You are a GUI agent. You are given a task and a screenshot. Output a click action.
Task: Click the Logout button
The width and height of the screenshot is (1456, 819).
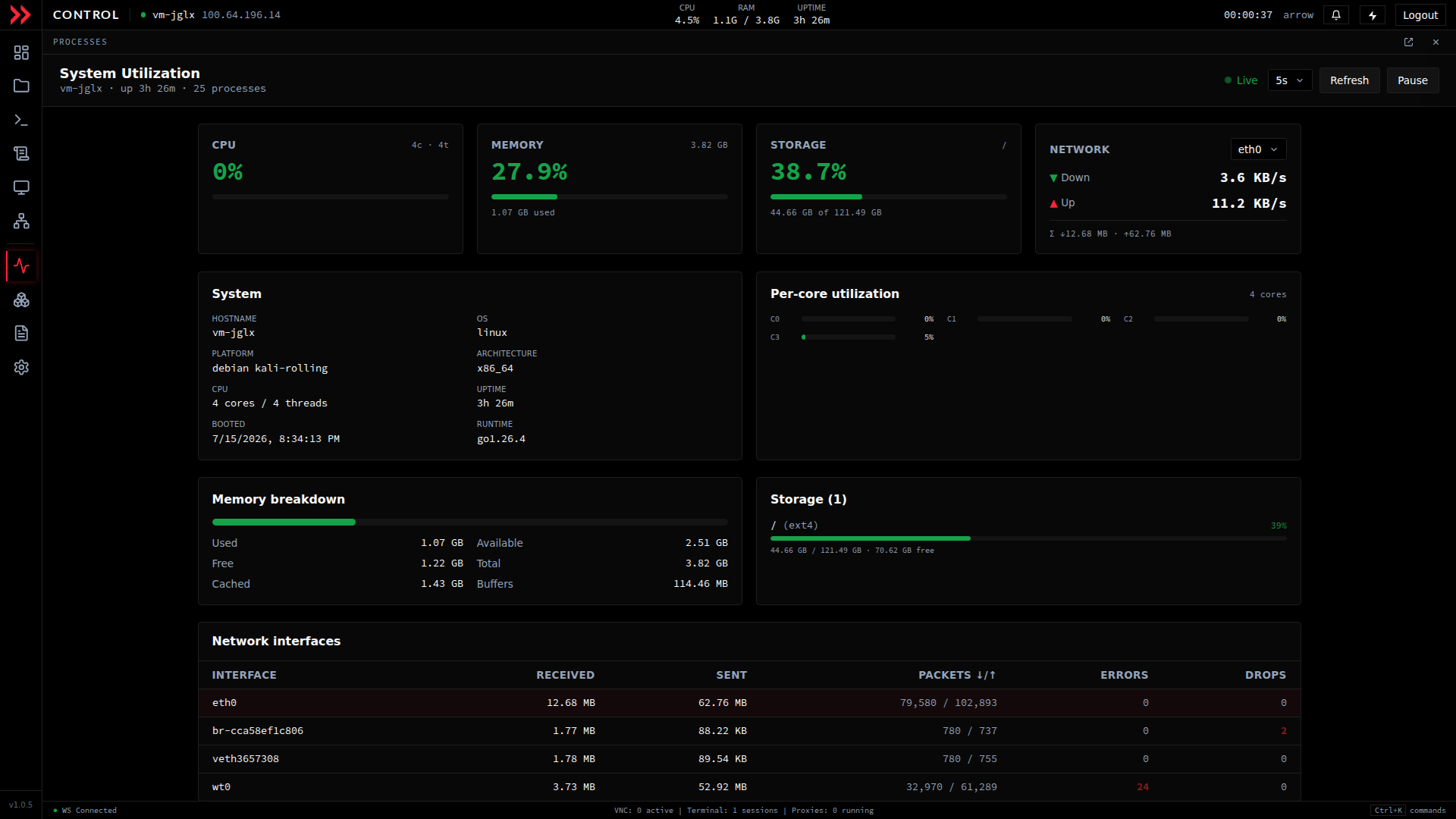click(1420, 15)
